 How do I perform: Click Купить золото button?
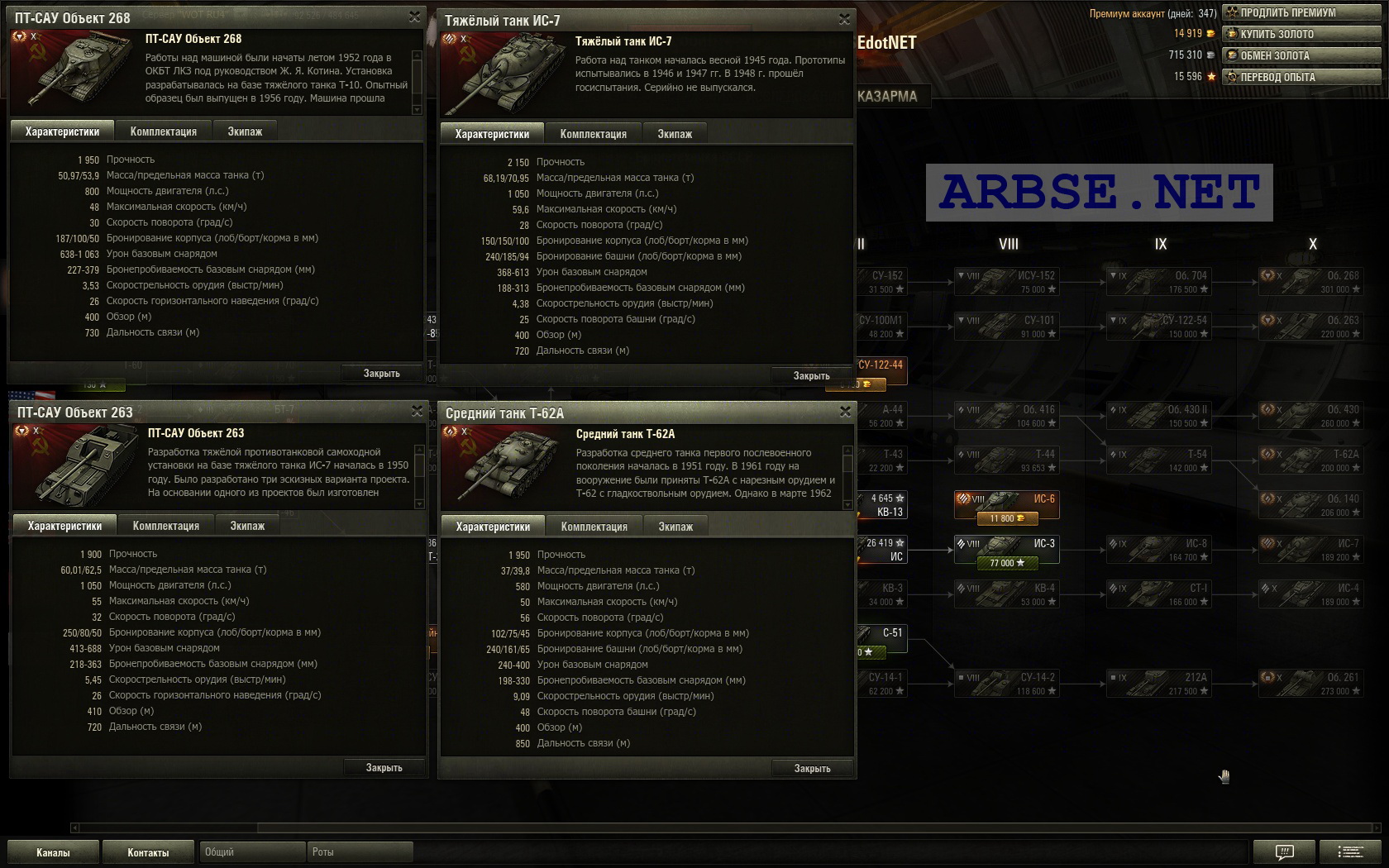tap(1301, 34)
